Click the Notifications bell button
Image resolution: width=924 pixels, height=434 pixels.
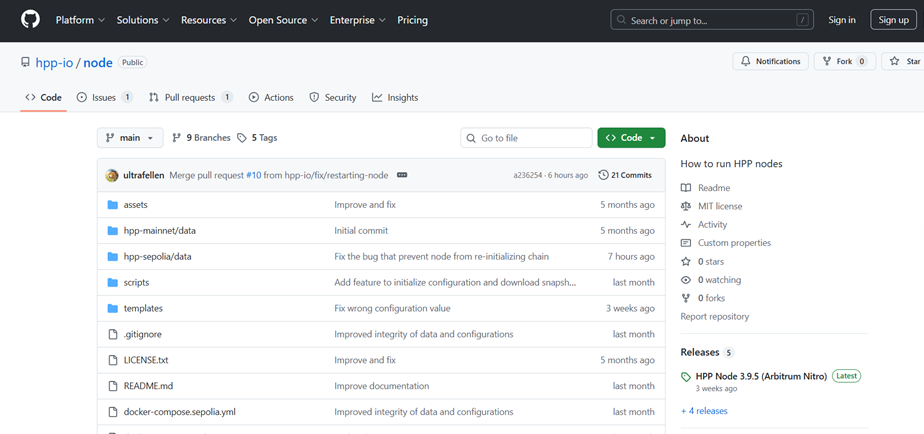pos(770,61)
